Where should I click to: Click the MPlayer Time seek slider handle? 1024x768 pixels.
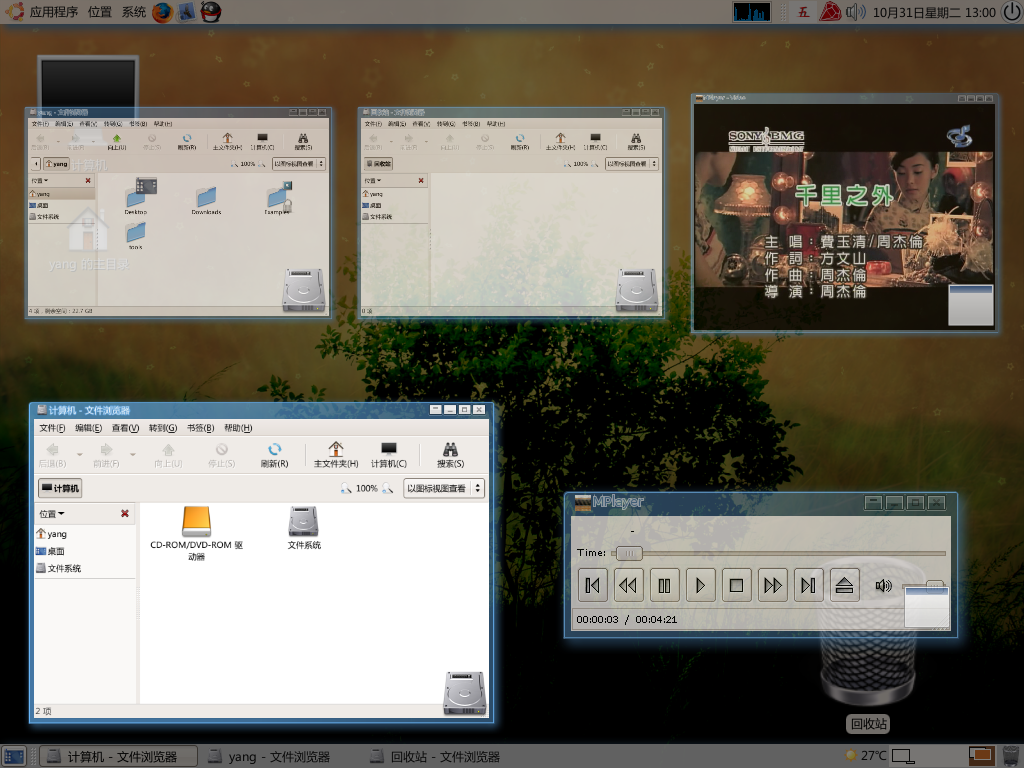[x=630, y=553]
